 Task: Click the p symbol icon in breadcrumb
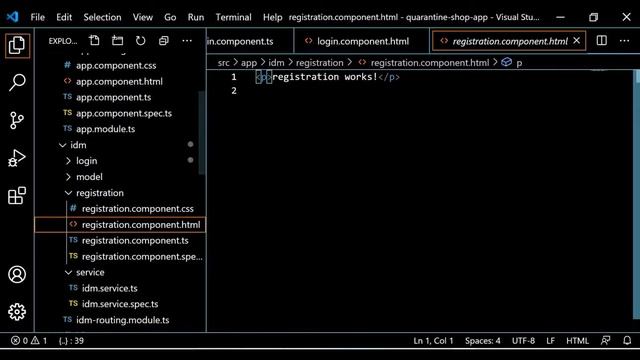coord(507,62)
